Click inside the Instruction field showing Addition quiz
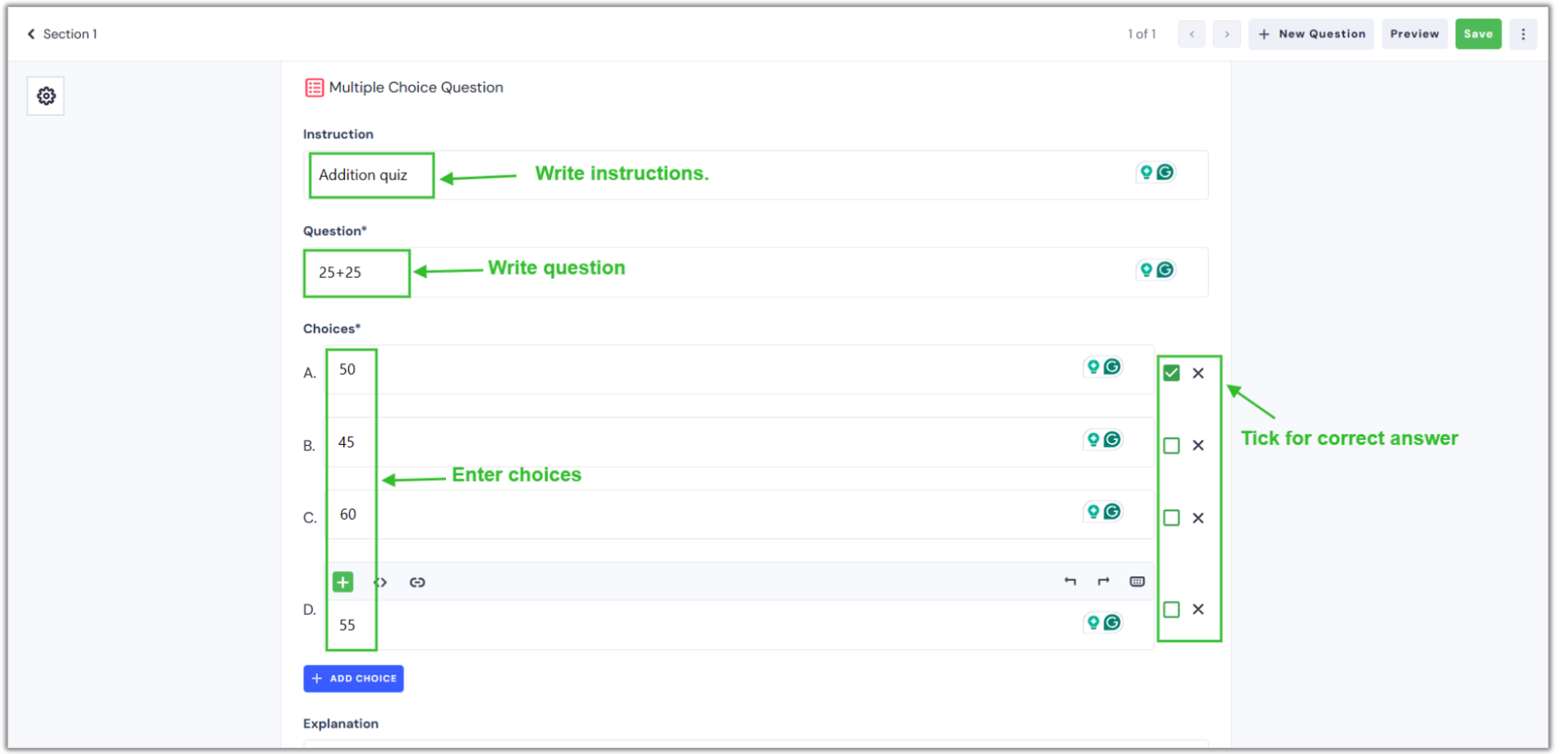1568x754 pixels. point(371,175)
